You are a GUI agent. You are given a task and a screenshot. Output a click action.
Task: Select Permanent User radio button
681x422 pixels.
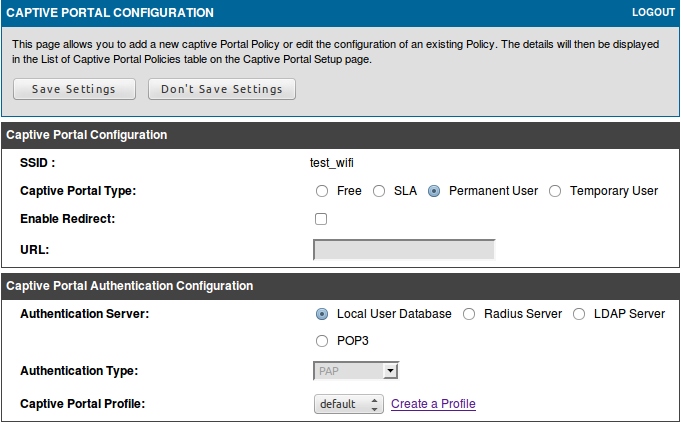point(434,191)
